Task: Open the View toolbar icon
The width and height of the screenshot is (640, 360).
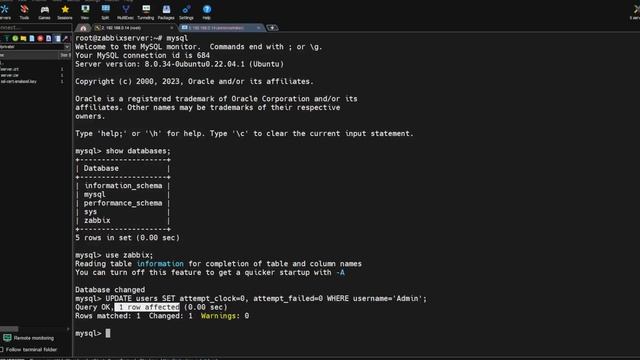Action: [x=85, y=12]
